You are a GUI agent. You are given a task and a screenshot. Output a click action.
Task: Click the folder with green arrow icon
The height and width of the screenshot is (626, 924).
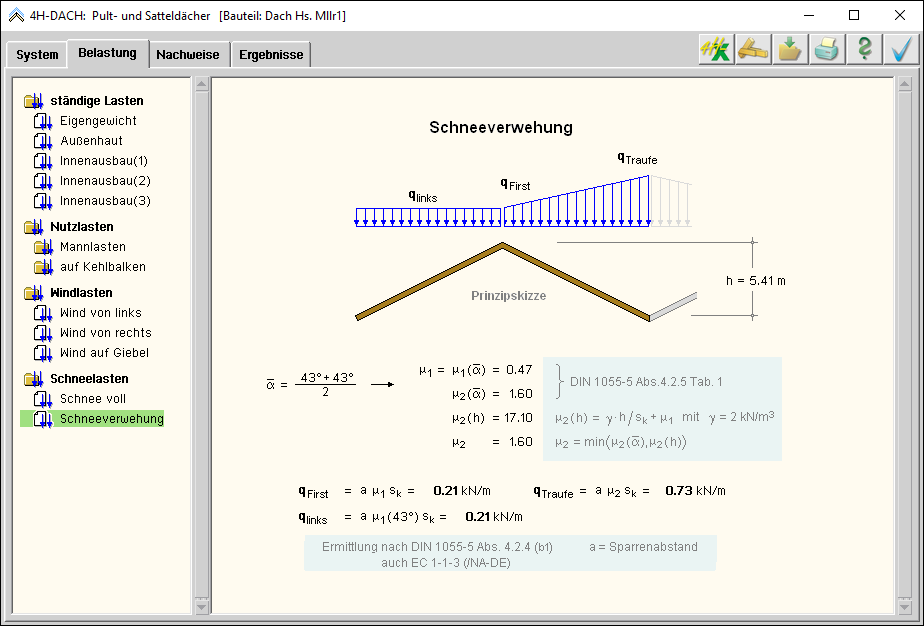click(790, 50)
